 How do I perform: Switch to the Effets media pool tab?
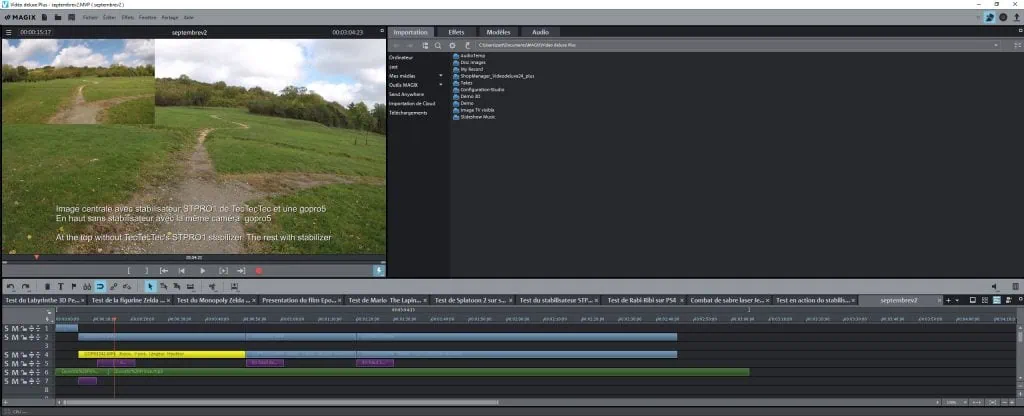(x=456, y=32)
